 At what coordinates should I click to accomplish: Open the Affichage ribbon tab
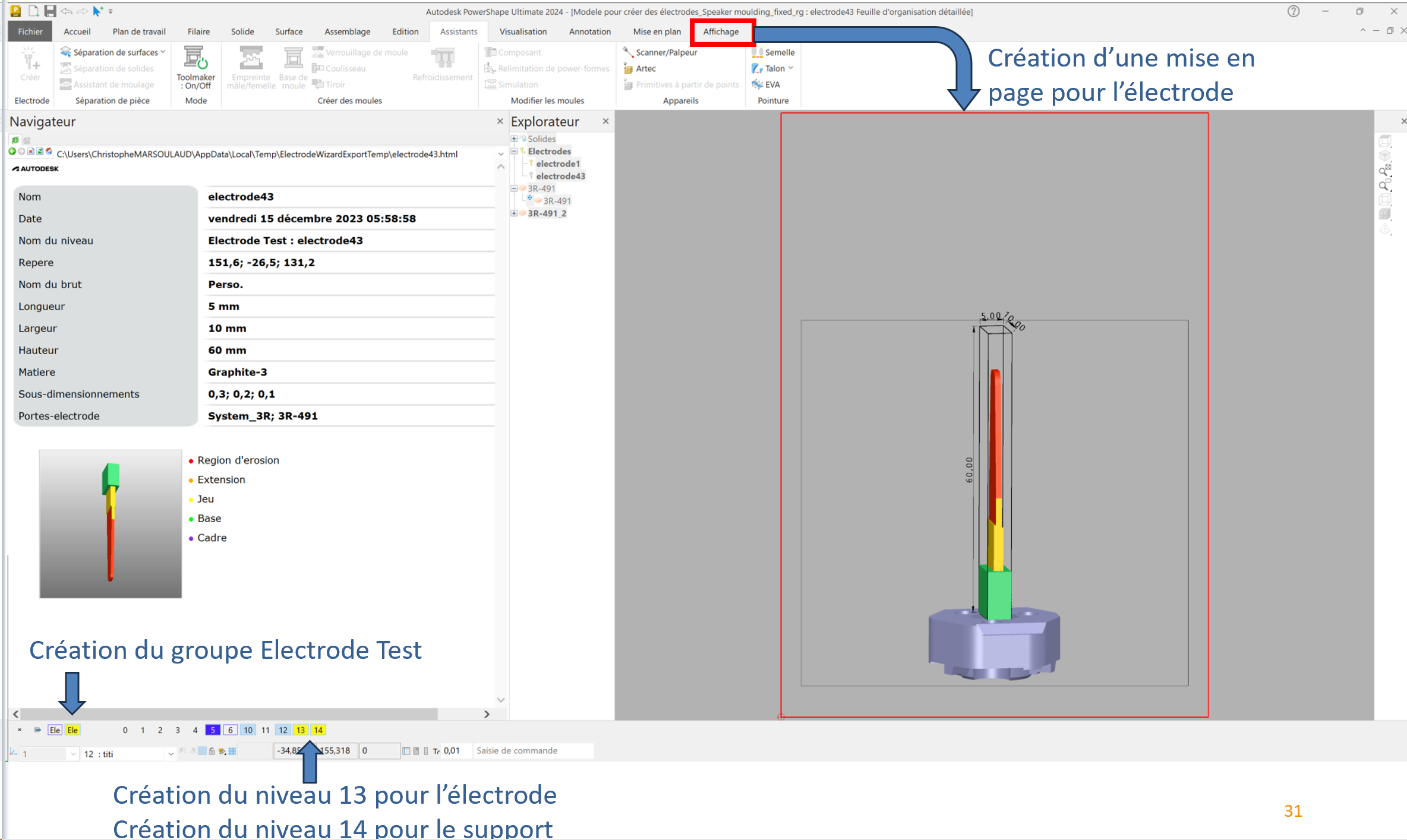click(x=721, y=31)
